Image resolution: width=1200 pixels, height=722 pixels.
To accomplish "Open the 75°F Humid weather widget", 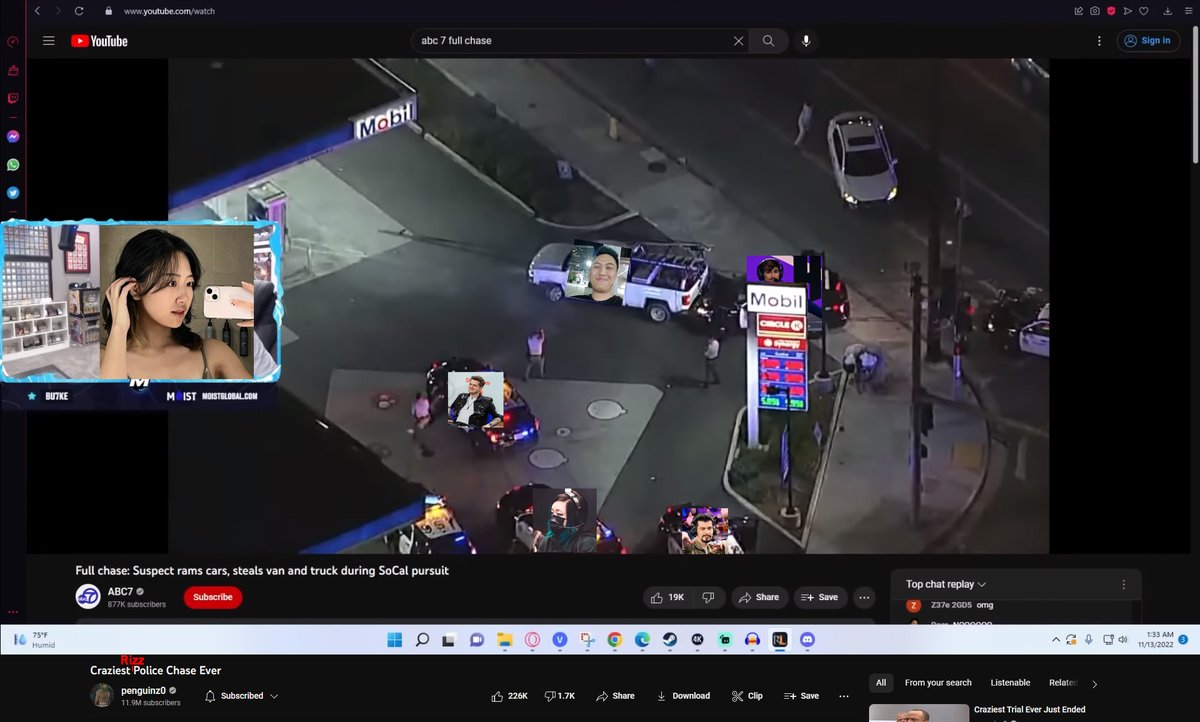I will pos(36,640).
